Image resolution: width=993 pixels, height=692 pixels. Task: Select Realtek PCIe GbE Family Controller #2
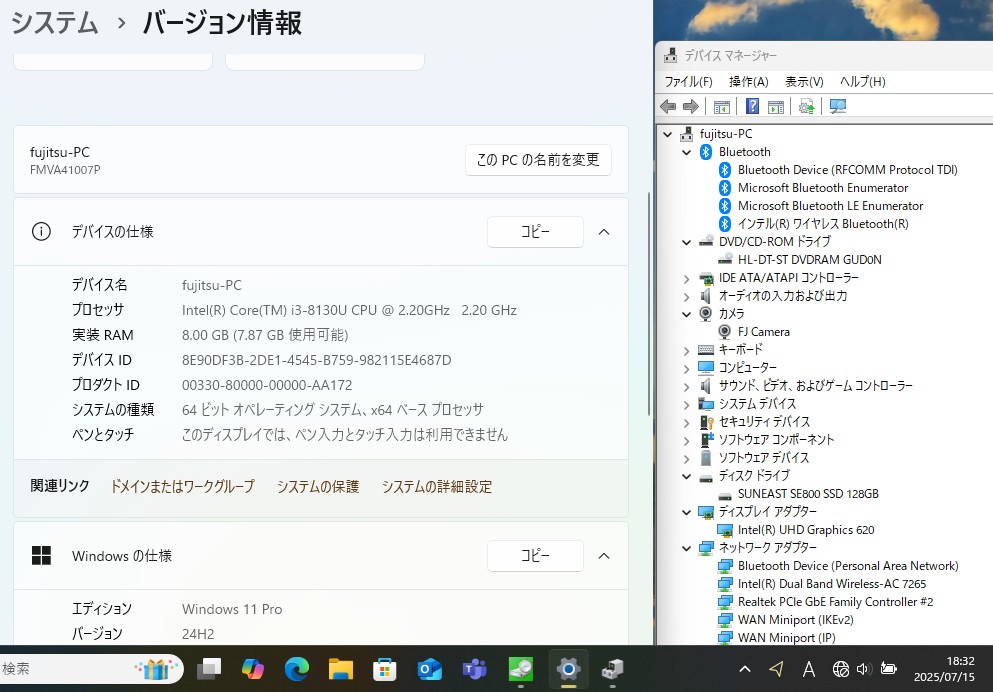click(835, 602)
